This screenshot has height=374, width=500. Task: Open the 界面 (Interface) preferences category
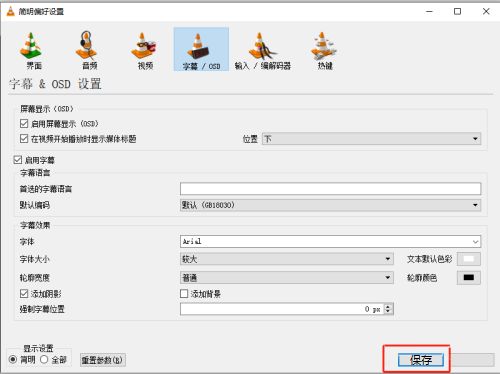pyautogui.click(x=32, y=50)
